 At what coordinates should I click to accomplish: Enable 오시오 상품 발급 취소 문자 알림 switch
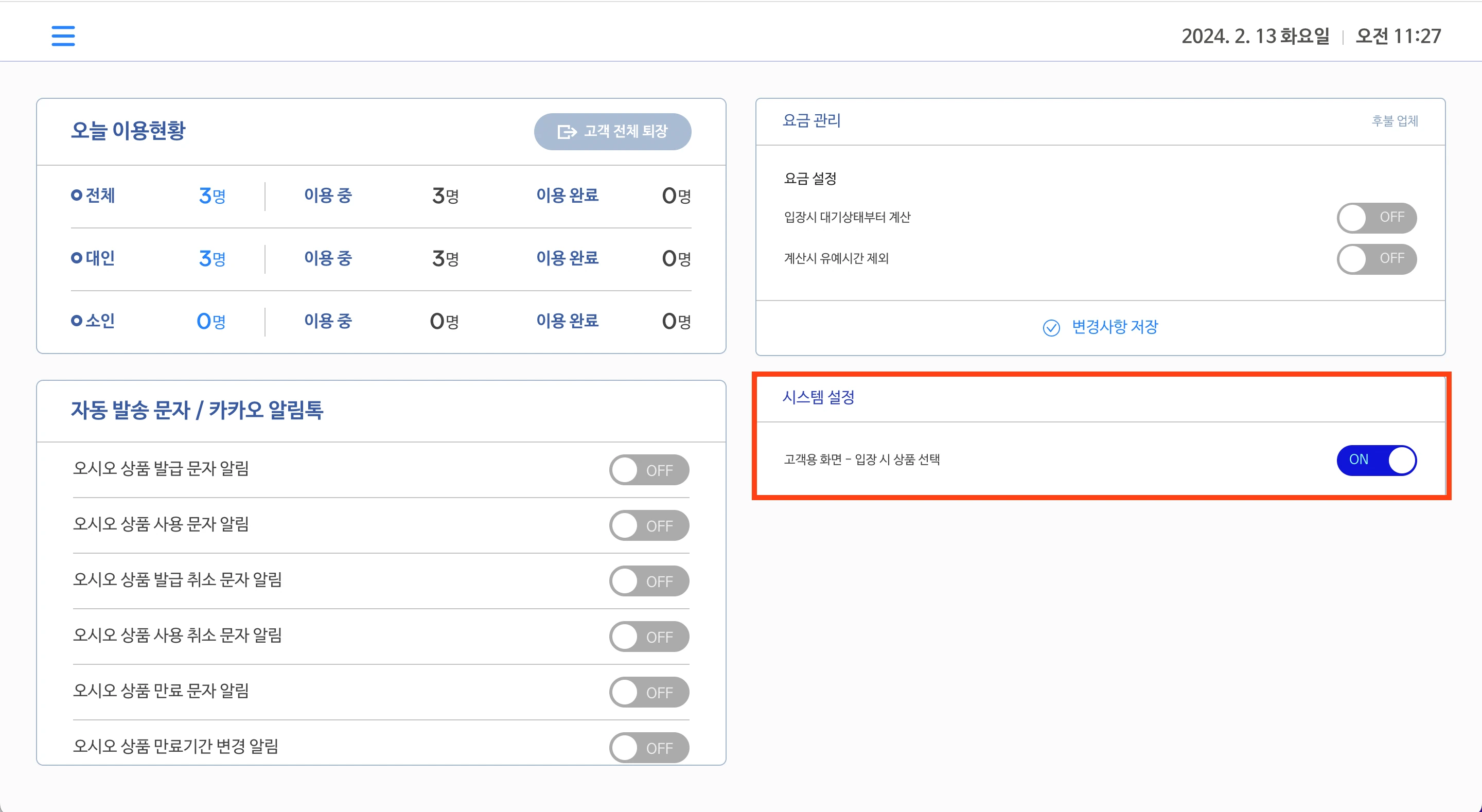tap(649, 581)
